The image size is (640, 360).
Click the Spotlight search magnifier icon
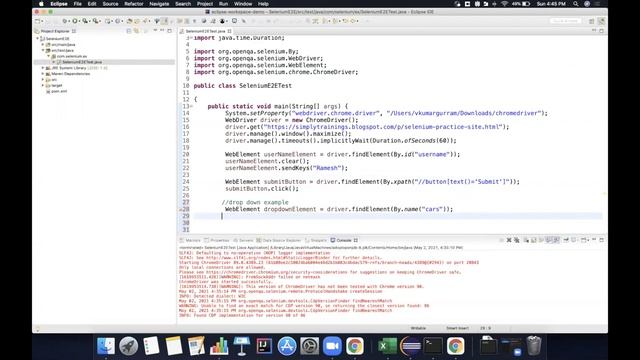coord(576,4)
